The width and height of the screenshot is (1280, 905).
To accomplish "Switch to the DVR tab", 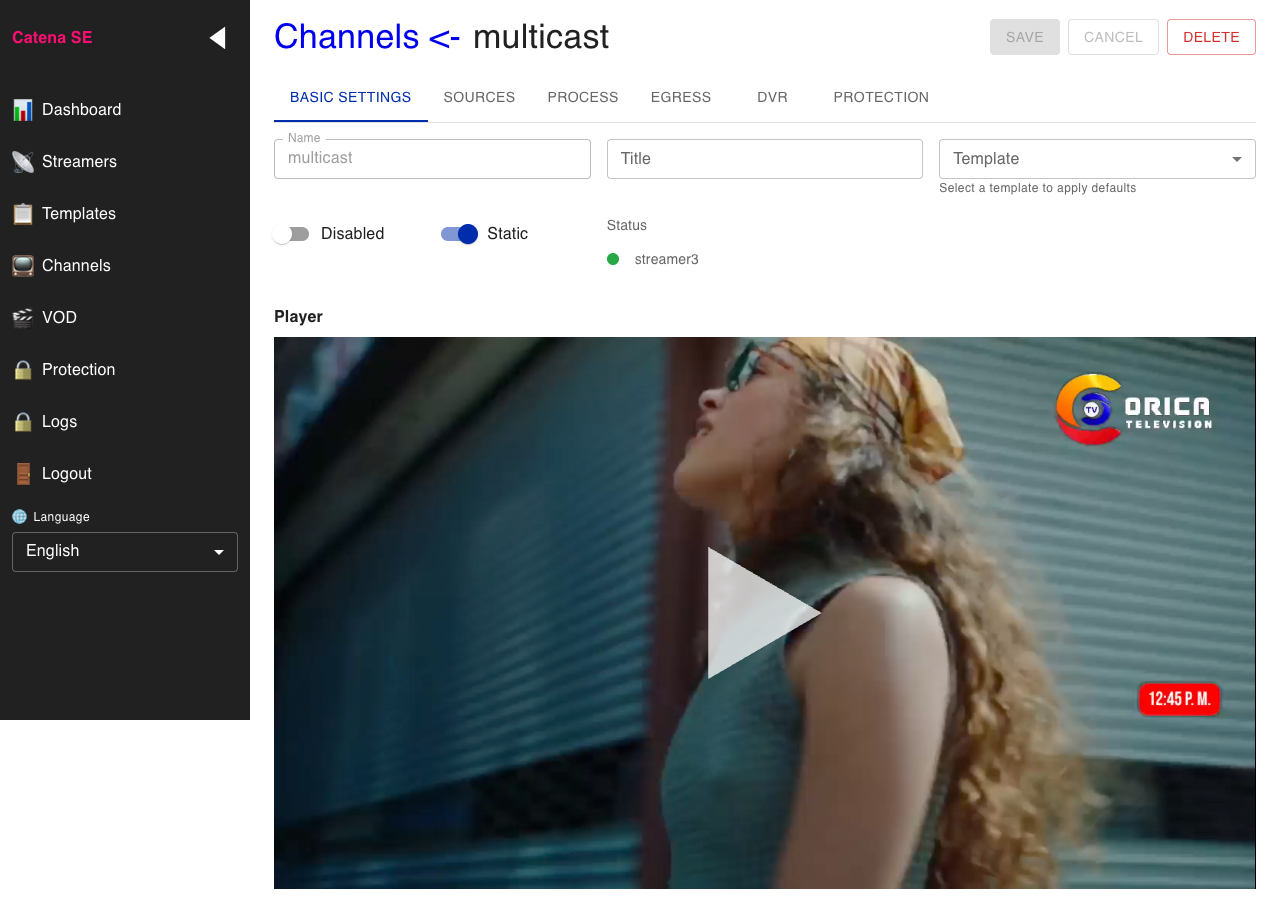I will pos(772,98).
